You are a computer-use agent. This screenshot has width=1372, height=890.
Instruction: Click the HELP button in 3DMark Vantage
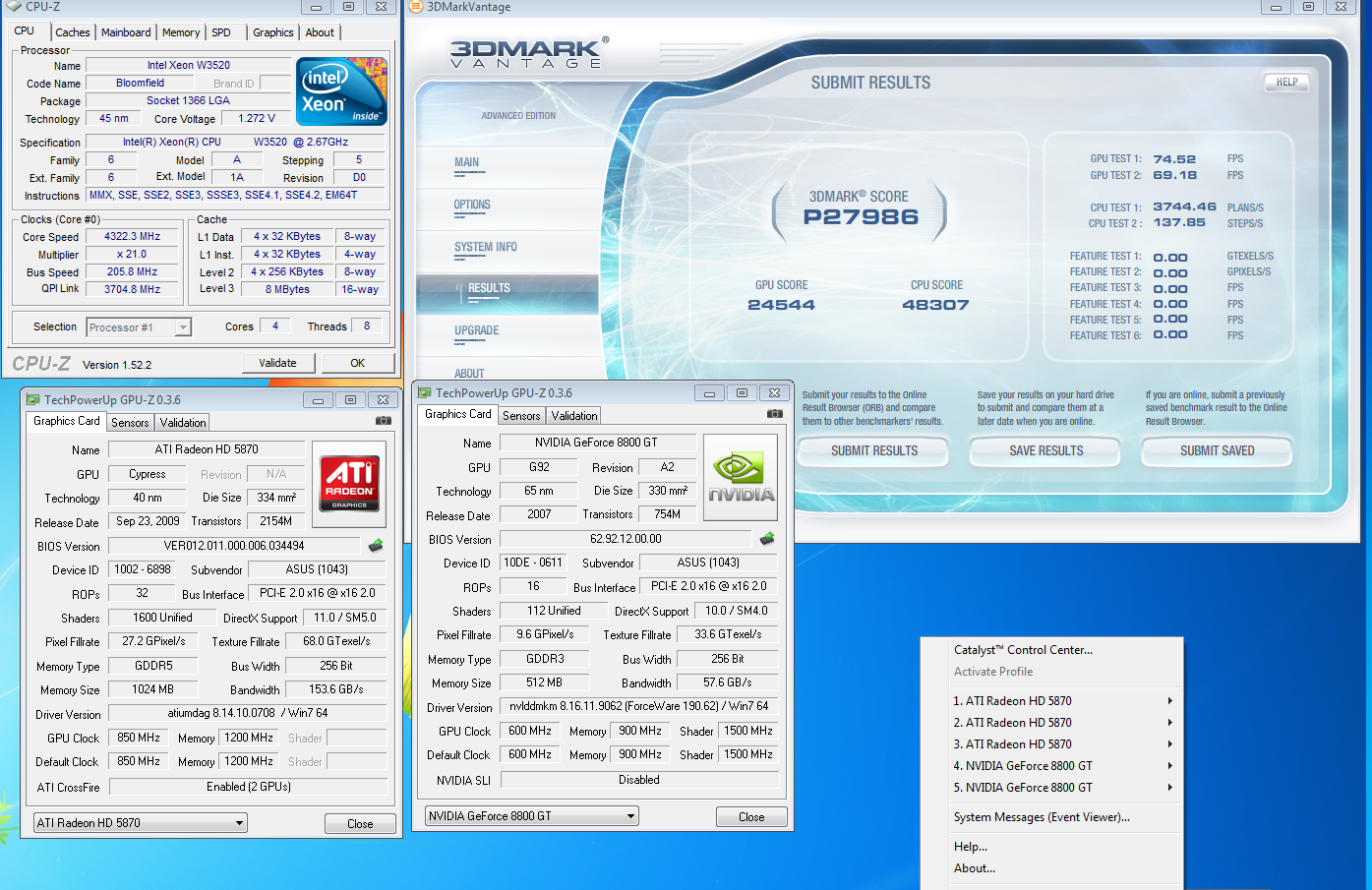[x=1286, y=83]
